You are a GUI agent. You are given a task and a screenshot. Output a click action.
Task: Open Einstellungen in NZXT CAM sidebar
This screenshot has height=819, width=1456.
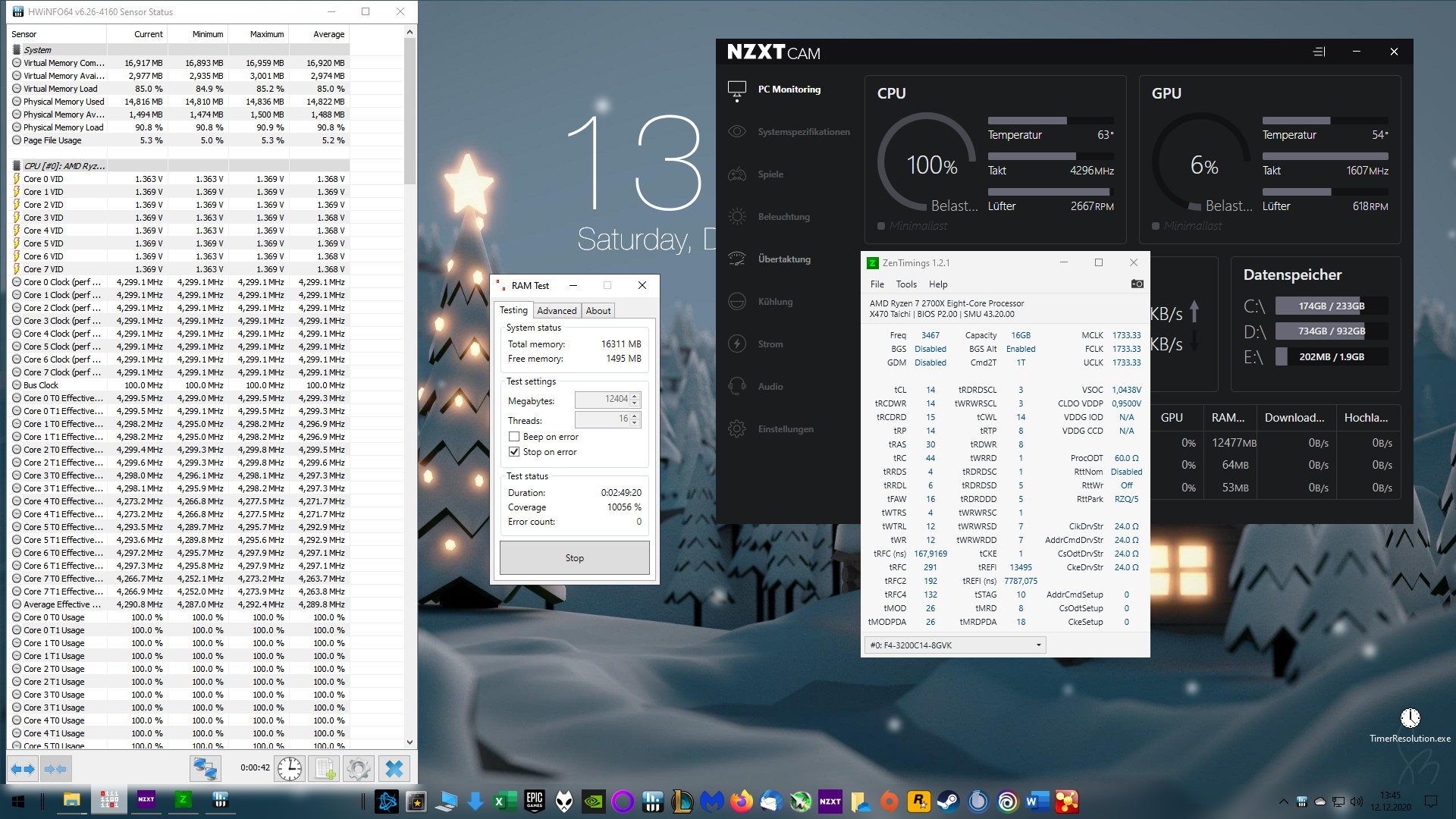(x=785, y=429)
